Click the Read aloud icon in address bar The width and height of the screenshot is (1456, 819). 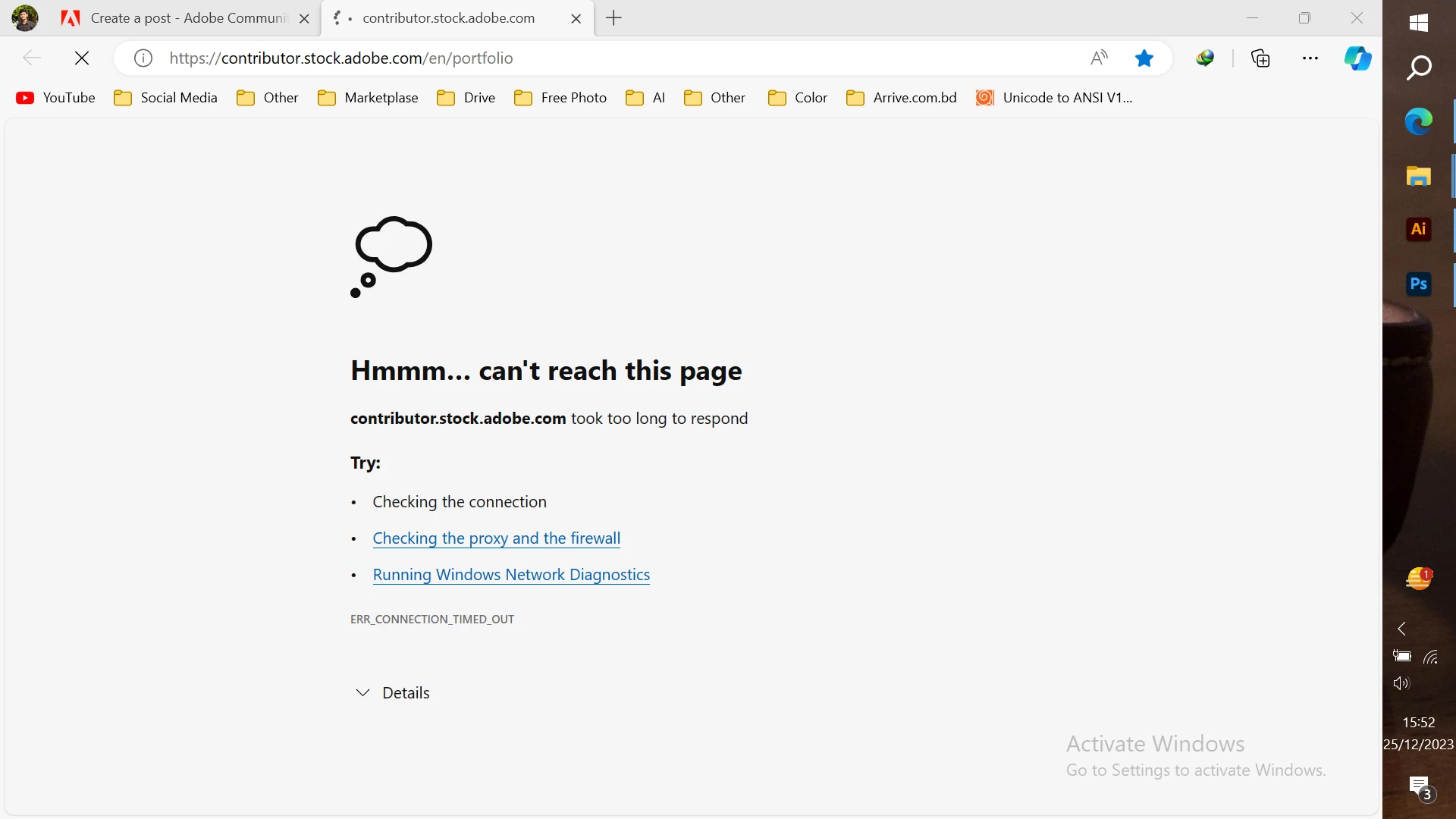(x=1099, y=58)
